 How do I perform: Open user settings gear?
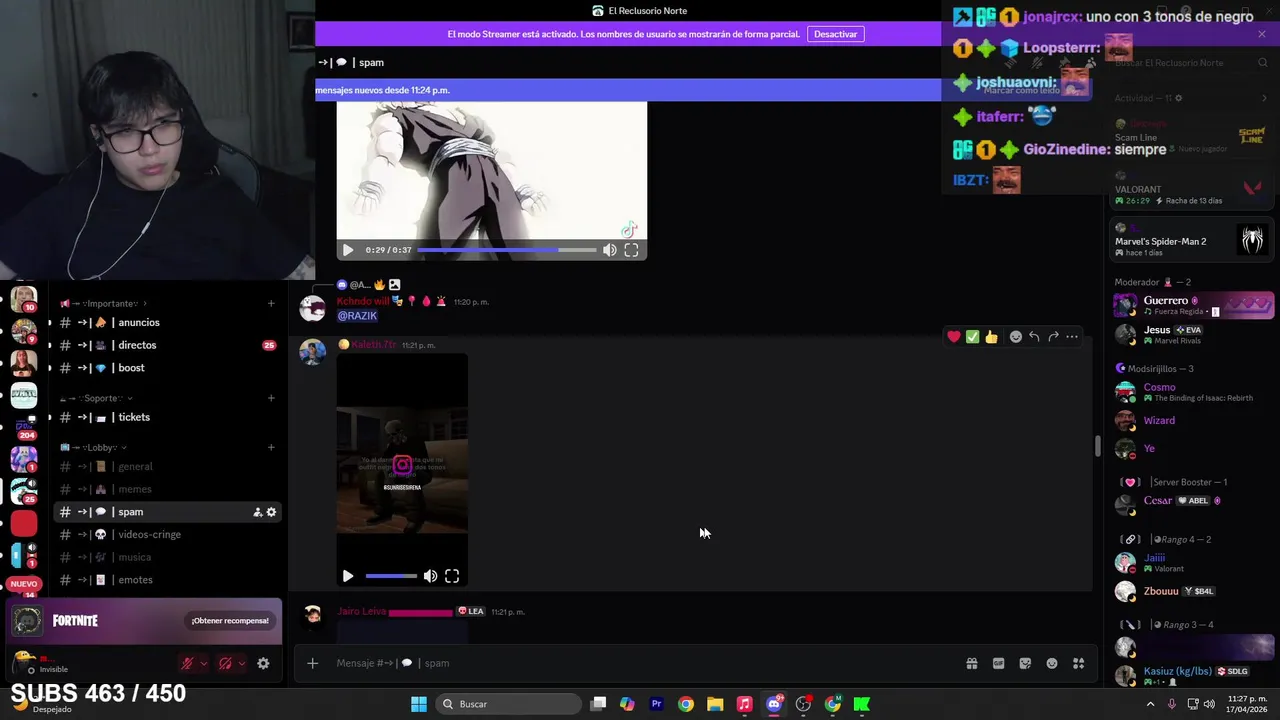(x=263, y=663)
